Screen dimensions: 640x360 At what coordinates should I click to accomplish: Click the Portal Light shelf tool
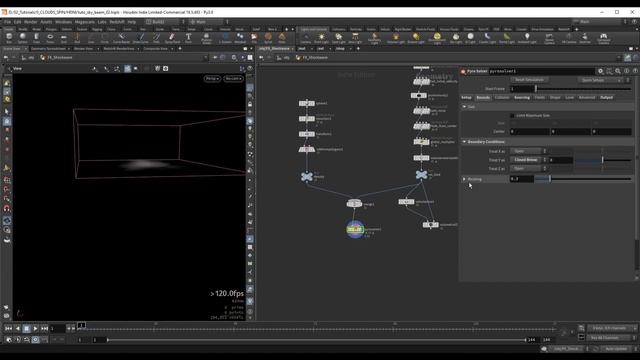(x=507, y=38)
